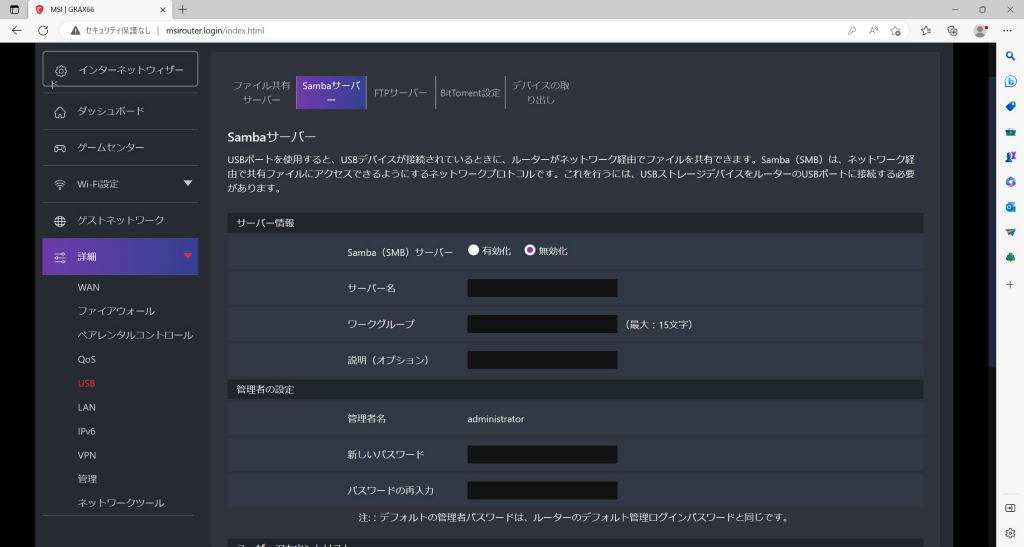Collapse the 詳細 menu red arrow
This screenshot has height=547, width=1024.
click(188, 256)
